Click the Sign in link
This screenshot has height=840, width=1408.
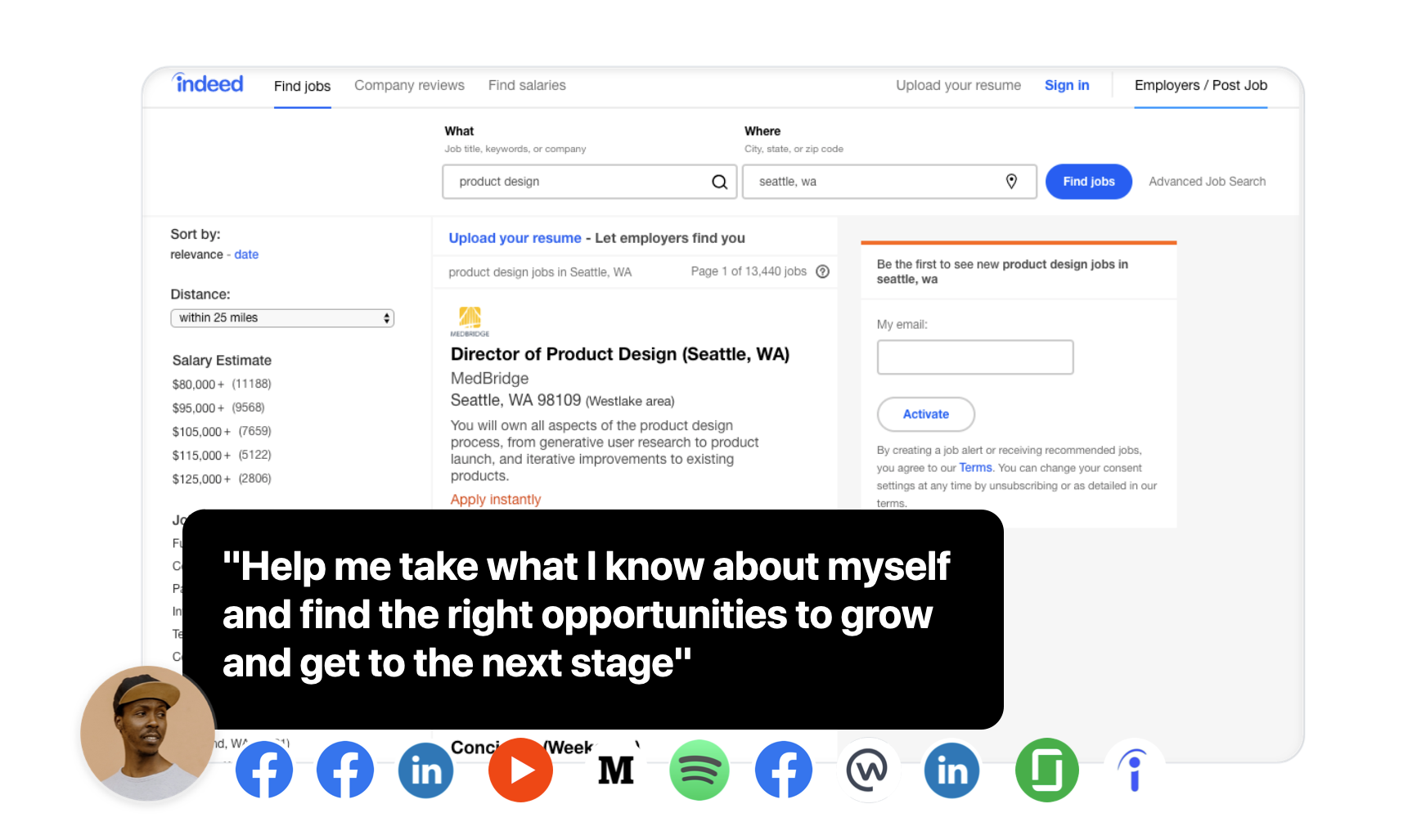click(1066, 85)
